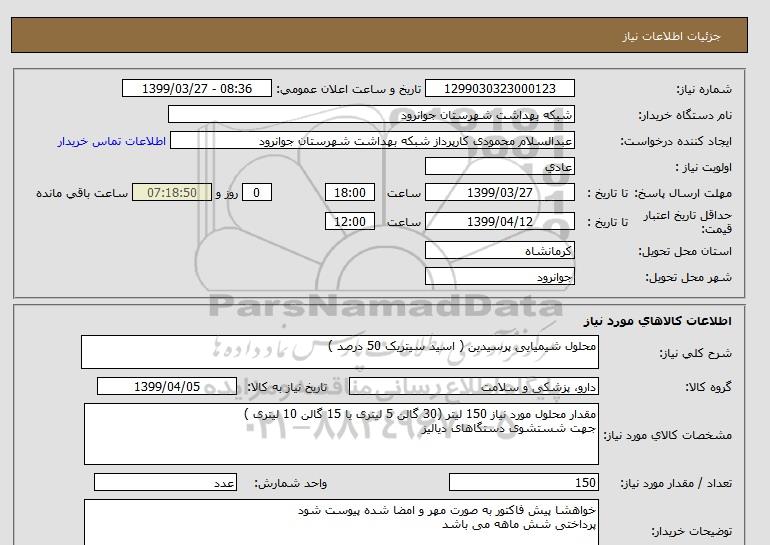Select the unit field showing عدد

click(165, 483)
